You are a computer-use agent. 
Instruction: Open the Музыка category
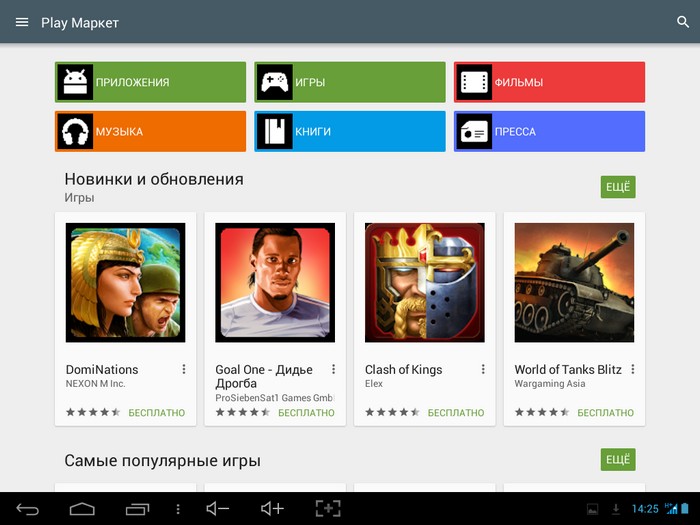pos(150,131)
